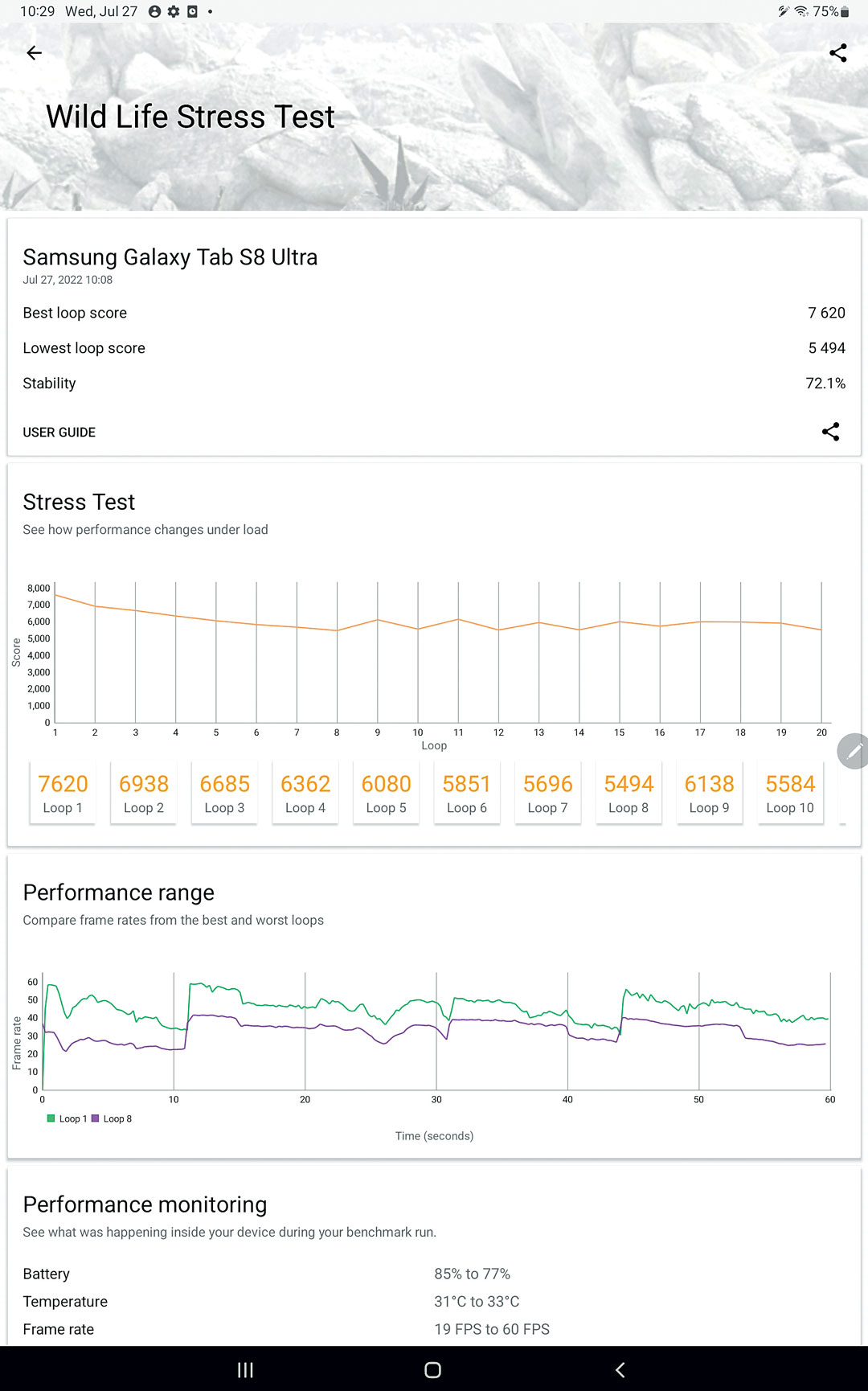This screenshot has height=1391, width=868.
Task: Tap purple Loop 8 legend swatch
Action: coord(96,1118)
